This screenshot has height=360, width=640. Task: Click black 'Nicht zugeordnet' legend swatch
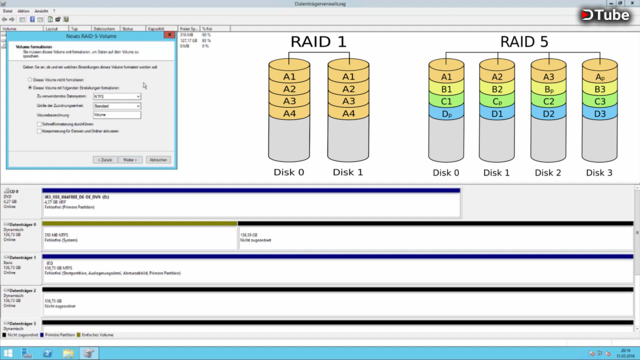point(4,335)
